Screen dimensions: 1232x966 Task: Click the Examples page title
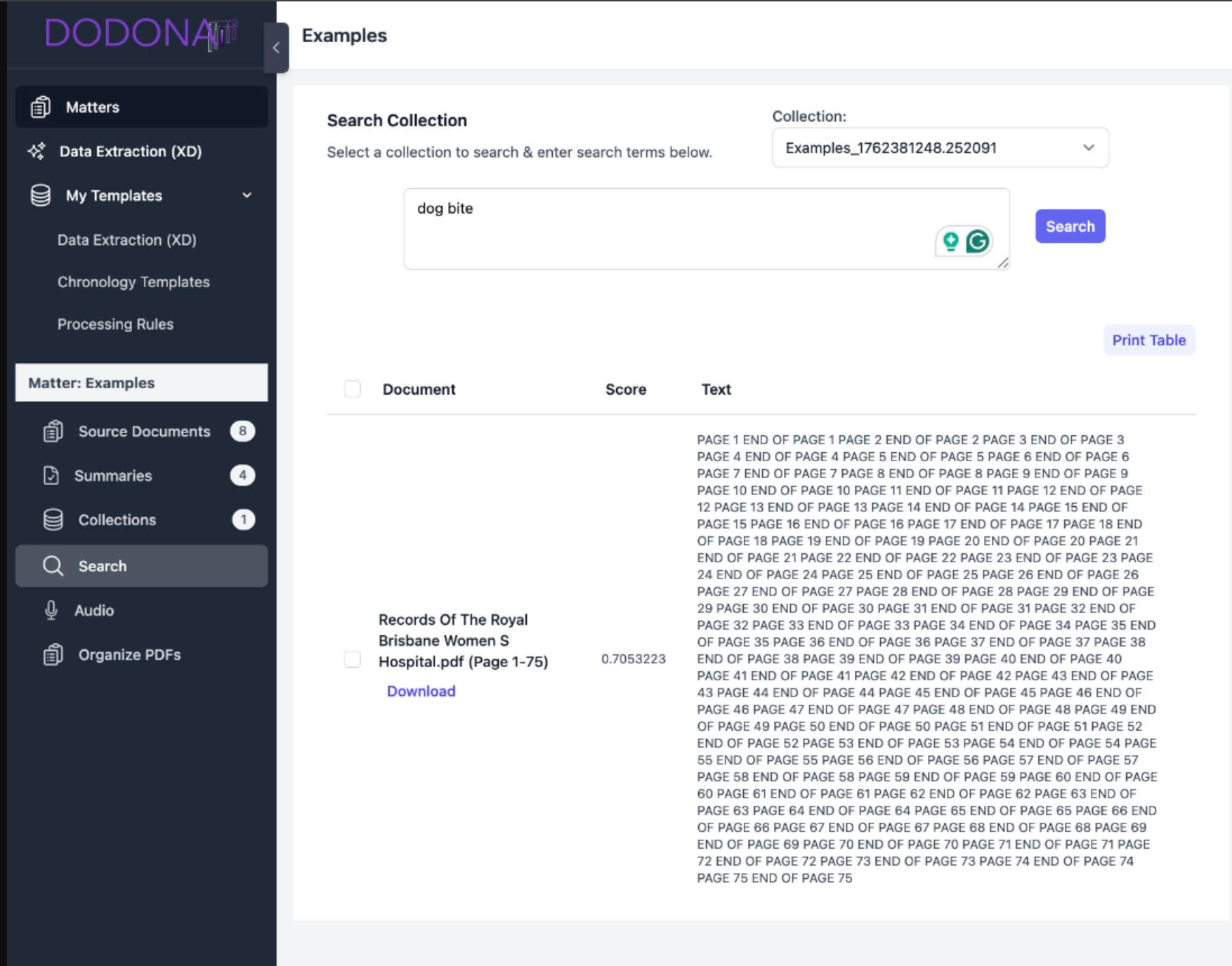tap(344, 36)
